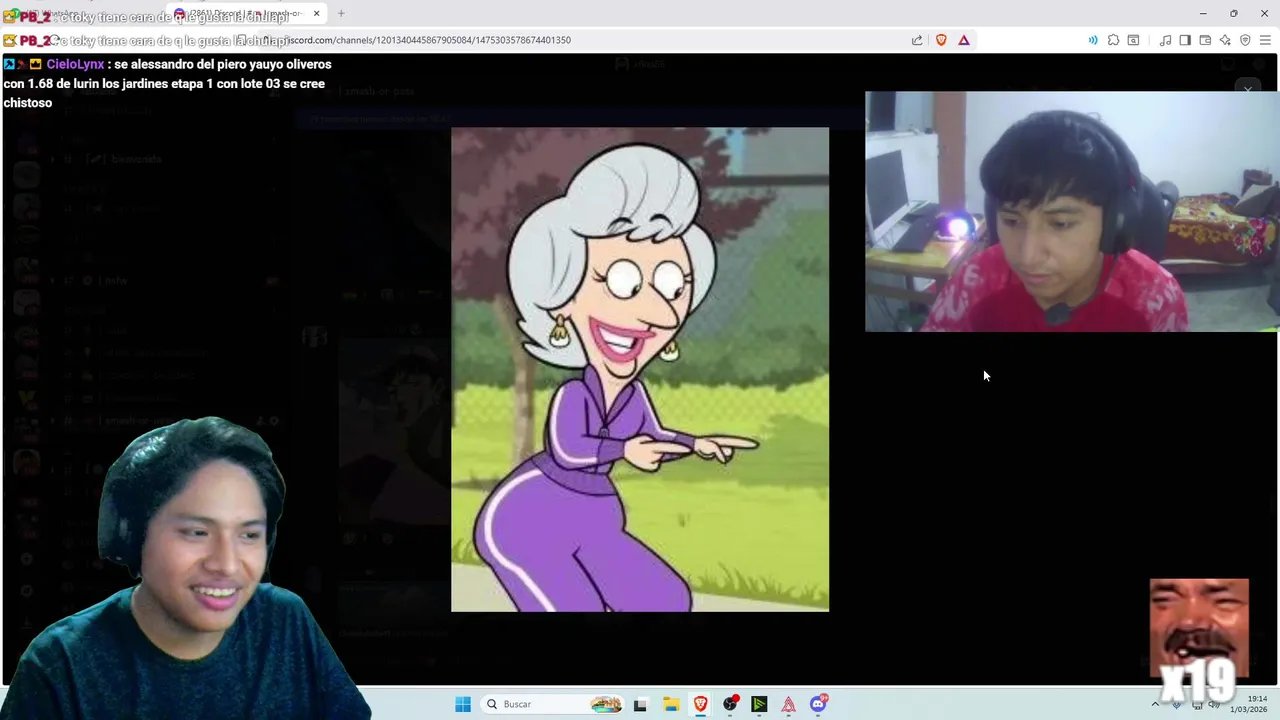Click the Brave Shields lion icon
The height and width of the screenshot is (720, 1280).
click(941, 40)
